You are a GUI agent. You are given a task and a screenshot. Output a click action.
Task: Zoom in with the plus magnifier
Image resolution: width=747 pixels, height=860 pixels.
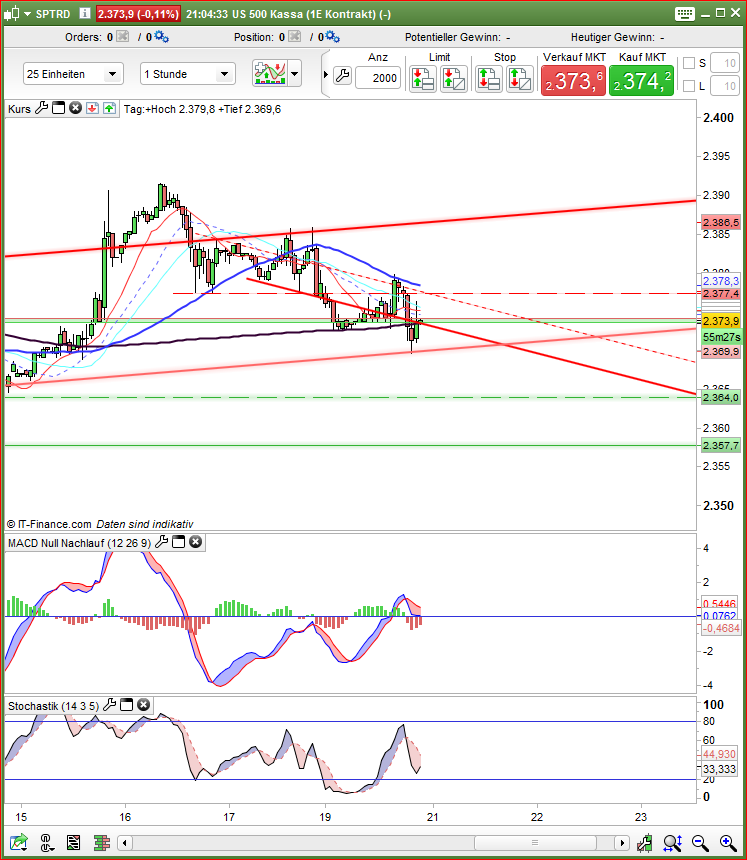coord(727,842)
